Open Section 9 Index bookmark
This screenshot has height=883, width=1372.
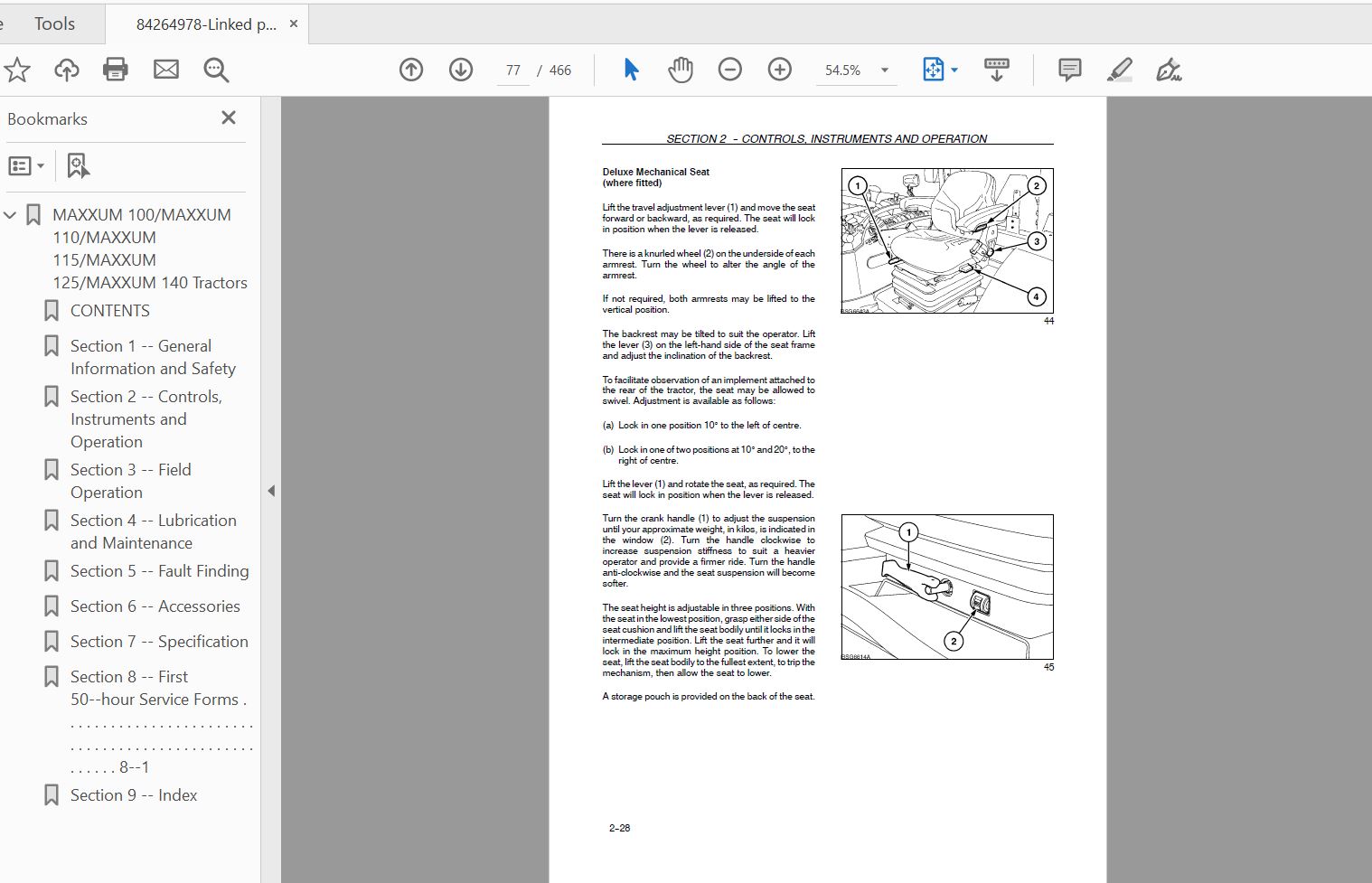[134, 795]
